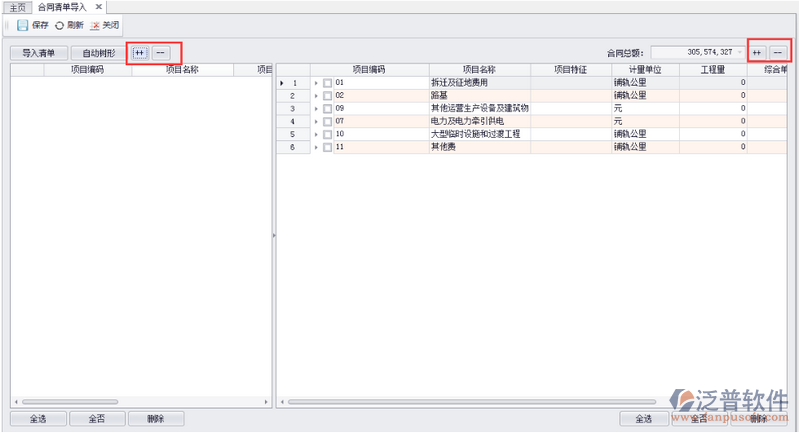Screen dimensions: 799x433
Task: Click the left panel -- collapse-all button
Action: tap(161, 52)
